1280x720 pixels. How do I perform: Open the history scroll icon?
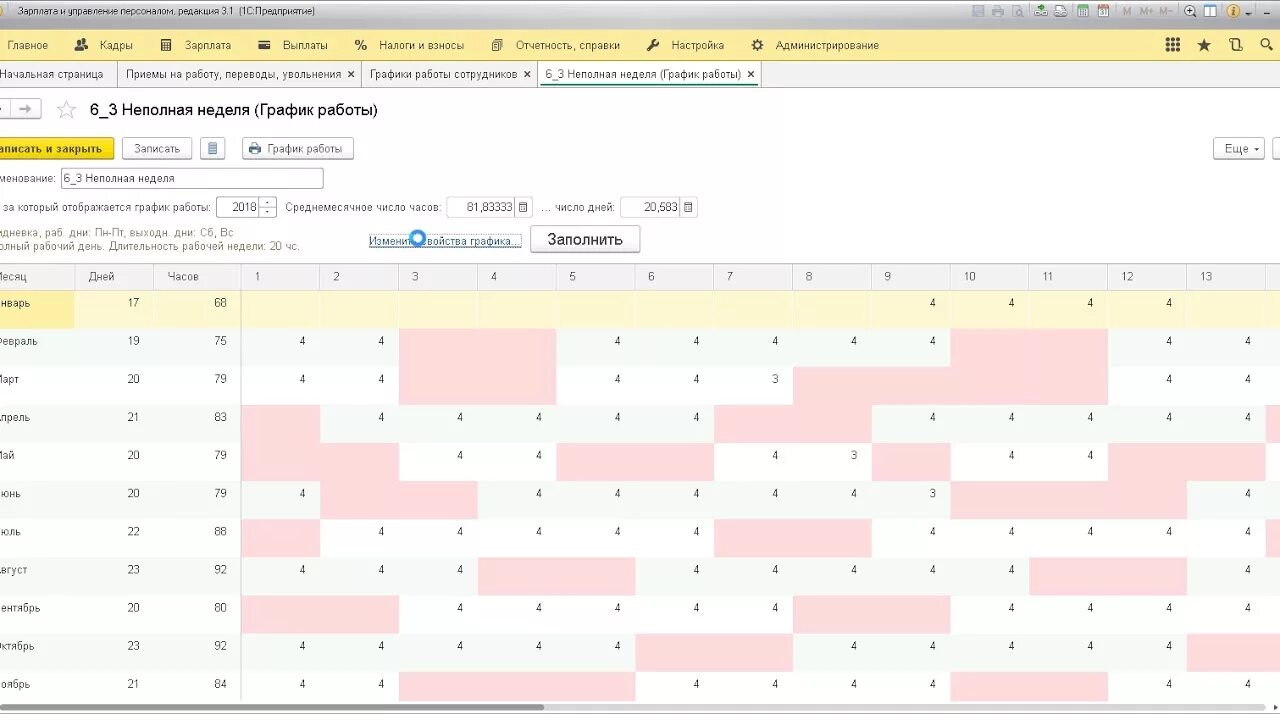point(1236,45)
